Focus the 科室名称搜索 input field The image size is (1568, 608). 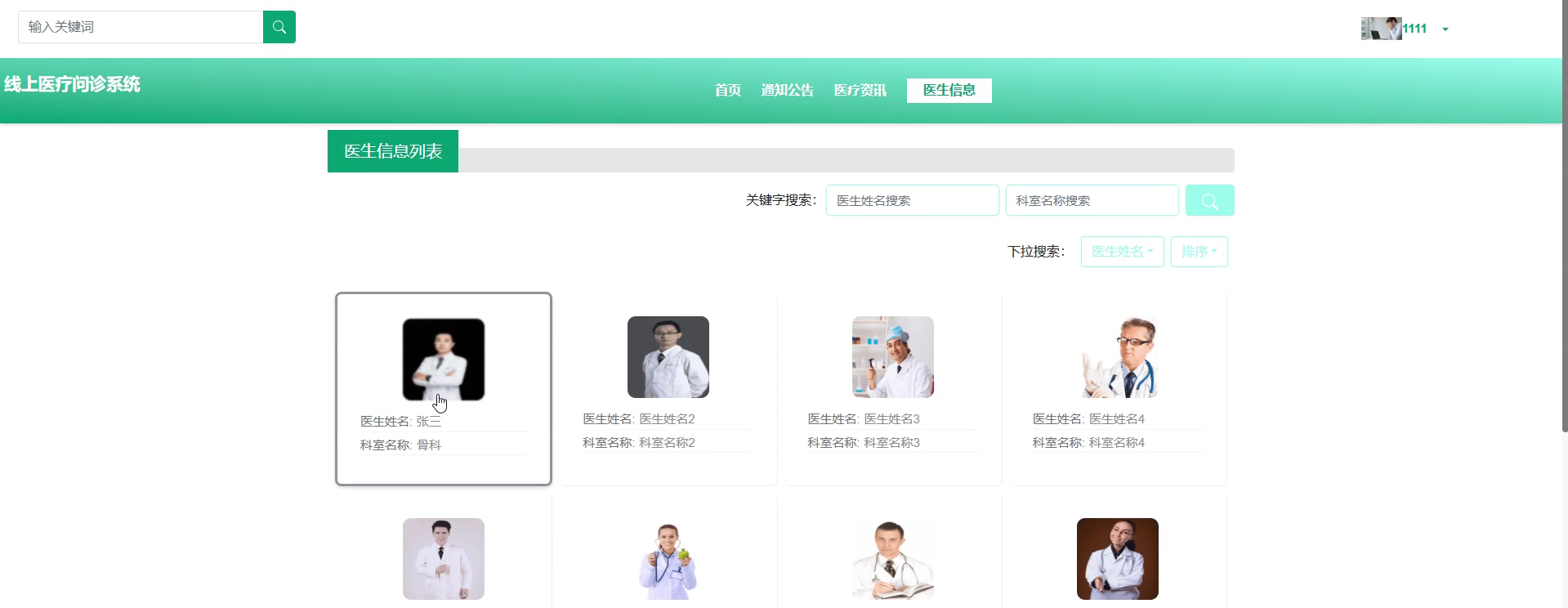[1092, 200]
